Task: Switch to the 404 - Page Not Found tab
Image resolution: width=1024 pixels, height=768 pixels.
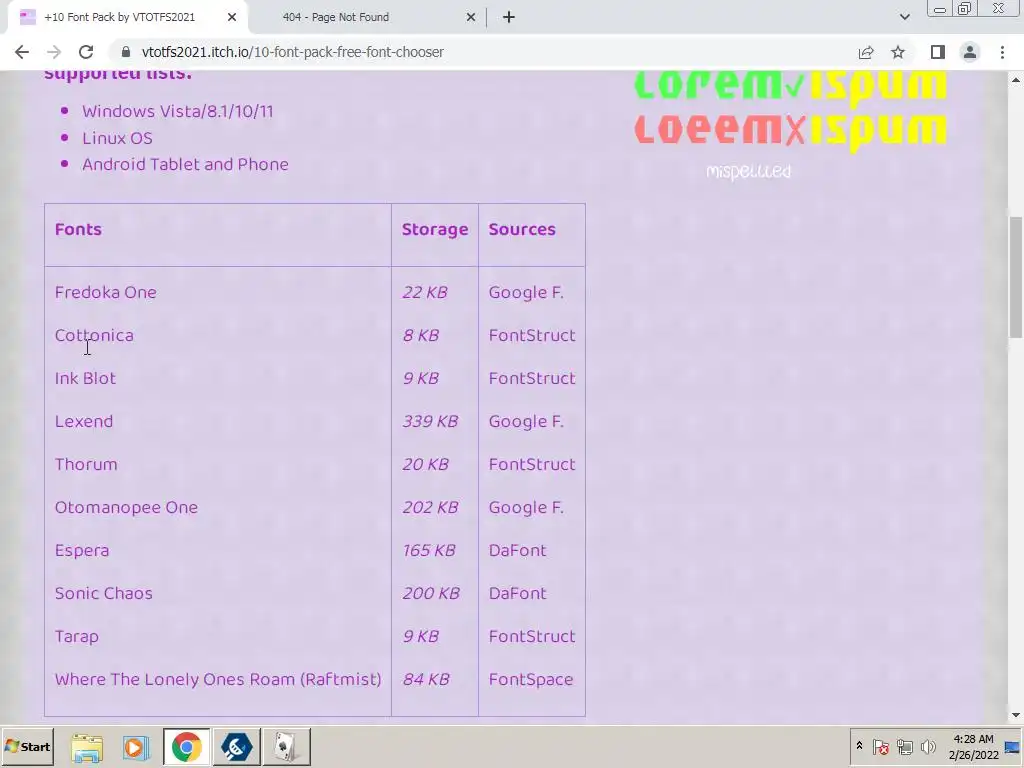Action: point(367,17)
